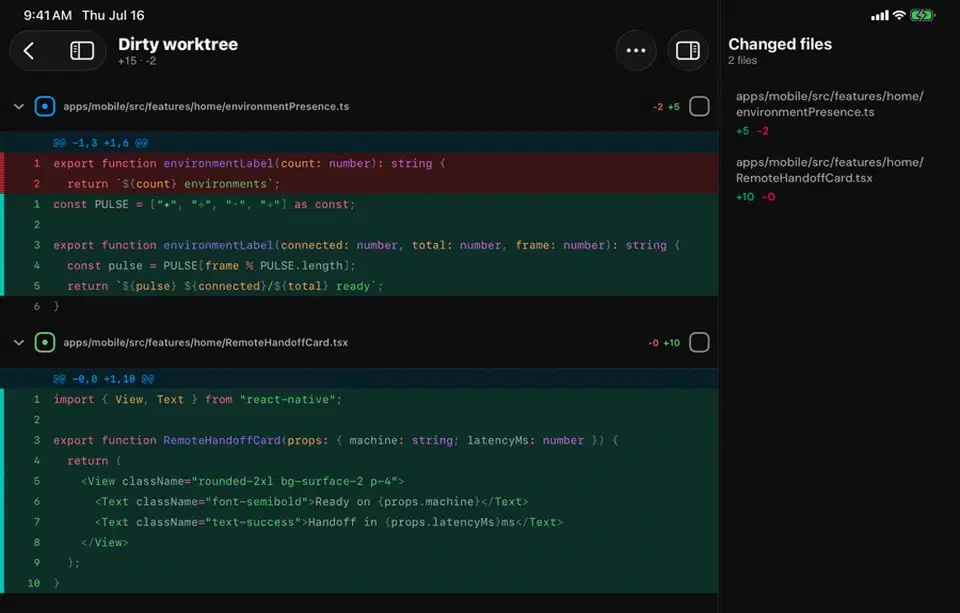Screen dimensions: 960x613
Task: Click the -0 +10 stat beside RemoteHandoffCard.tsx header
Action: coord(664,342)
